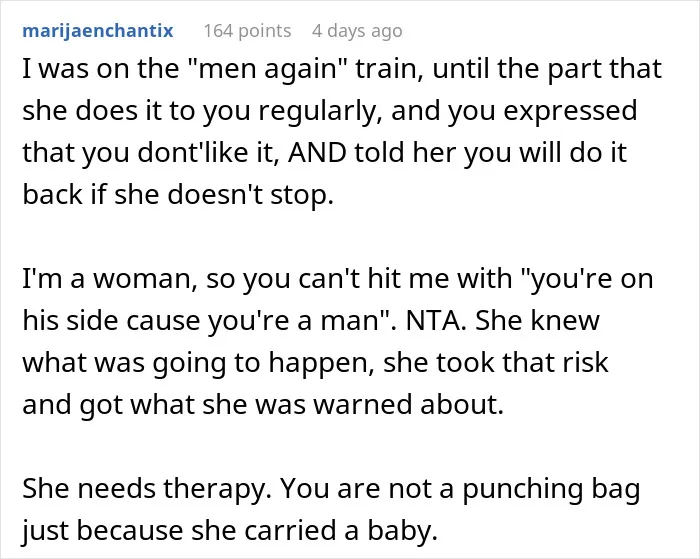Click the words punching bag
Screen dimensions: 700x559
(551, 489)
